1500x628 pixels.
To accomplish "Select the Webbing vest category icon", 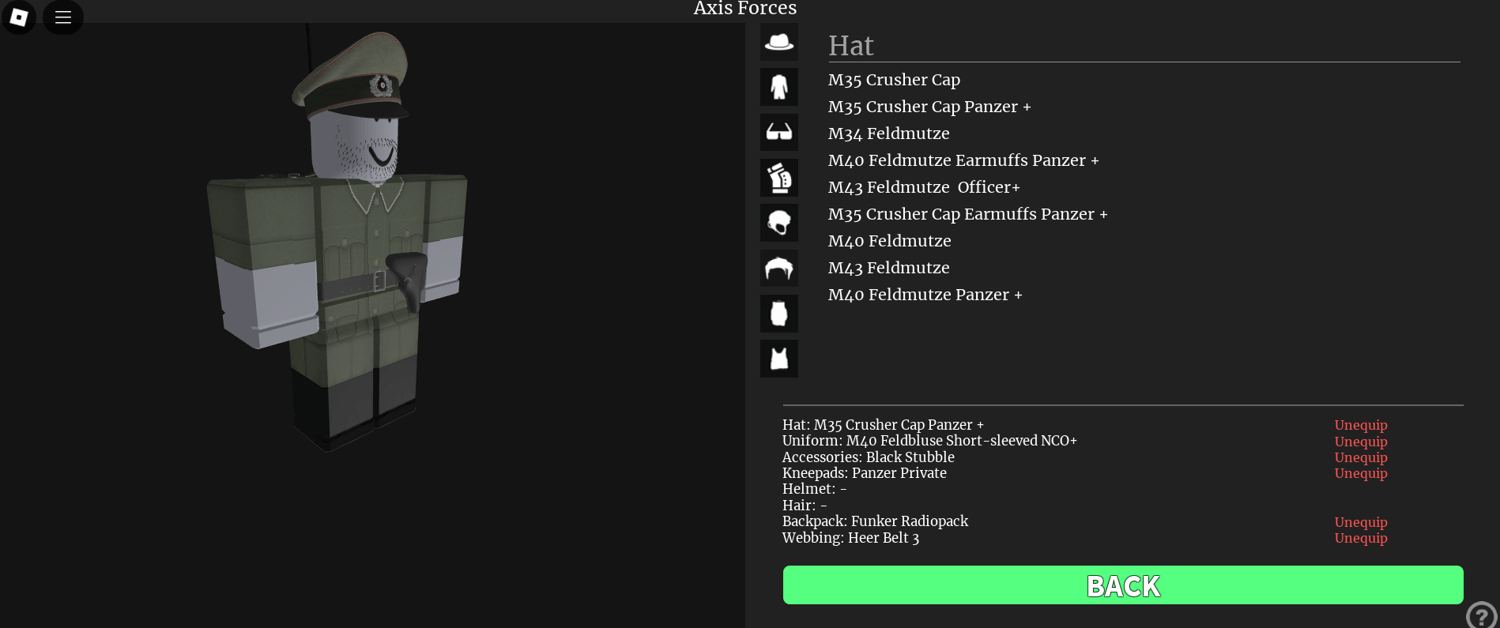I will 779,359.
